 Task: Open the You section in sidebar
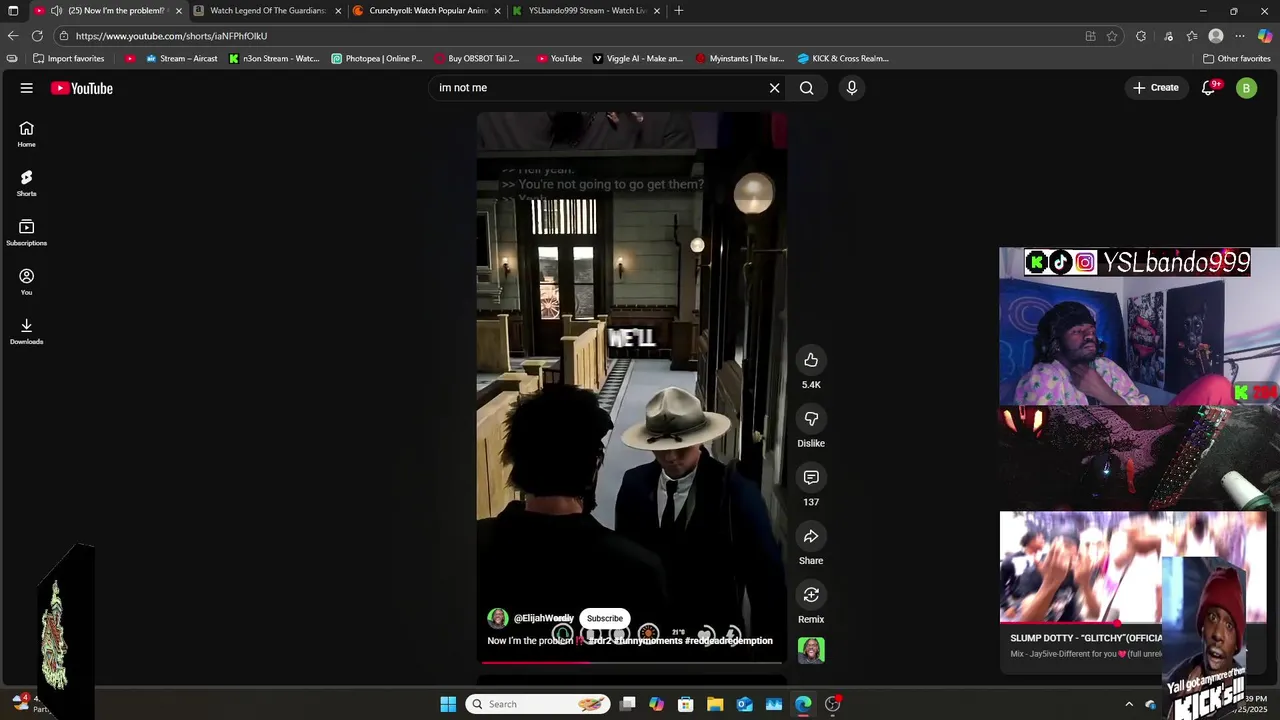pyautogui.click(x=27, y=282)
